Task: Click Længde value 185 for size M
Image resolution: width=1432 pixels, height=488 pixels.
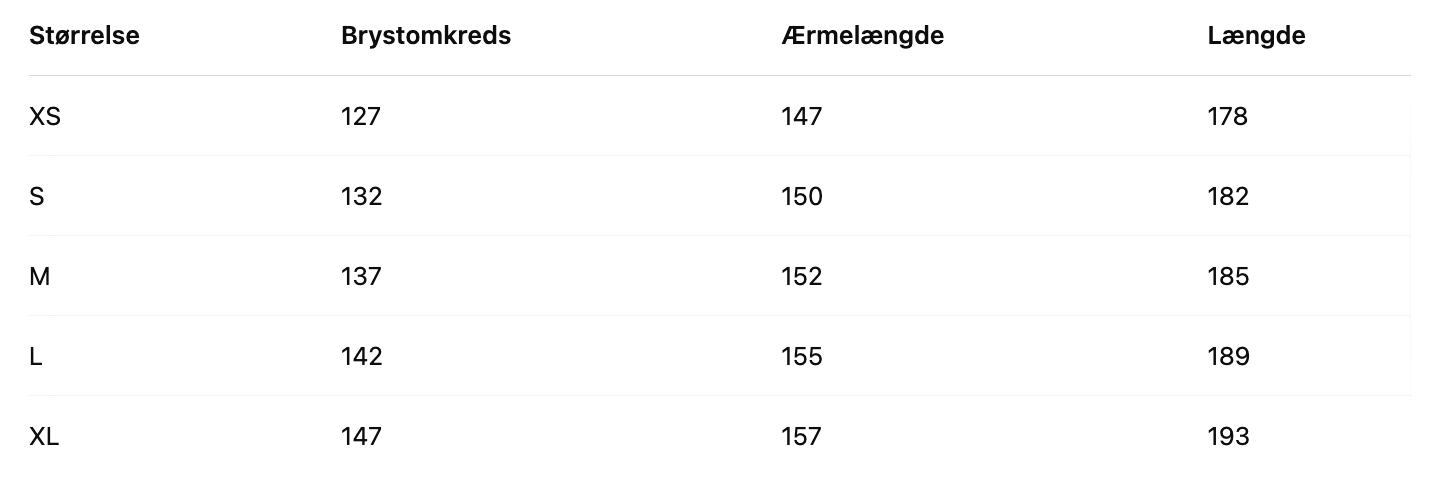Action: (x=1228, y=277)
